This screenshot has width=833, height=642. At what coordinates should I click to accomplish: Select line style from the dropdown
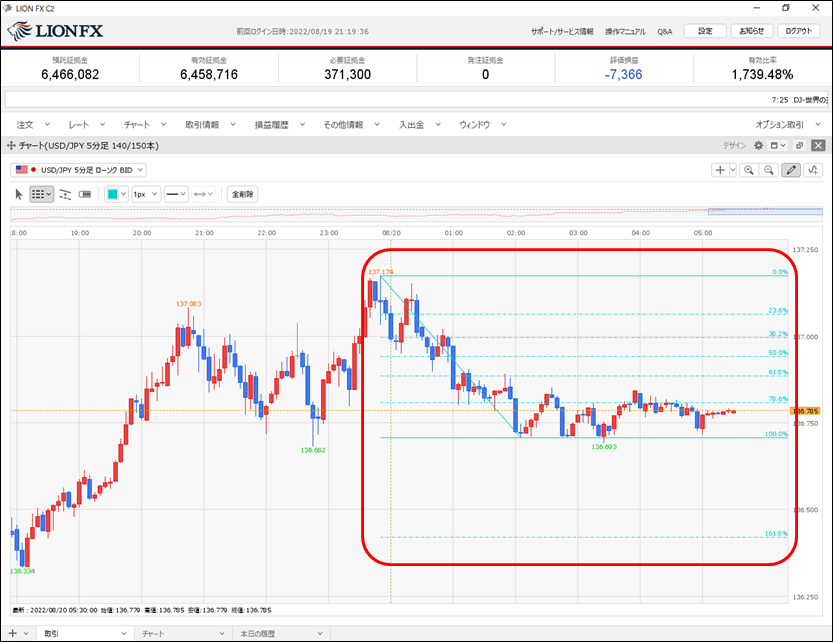[x=175, y=195]
